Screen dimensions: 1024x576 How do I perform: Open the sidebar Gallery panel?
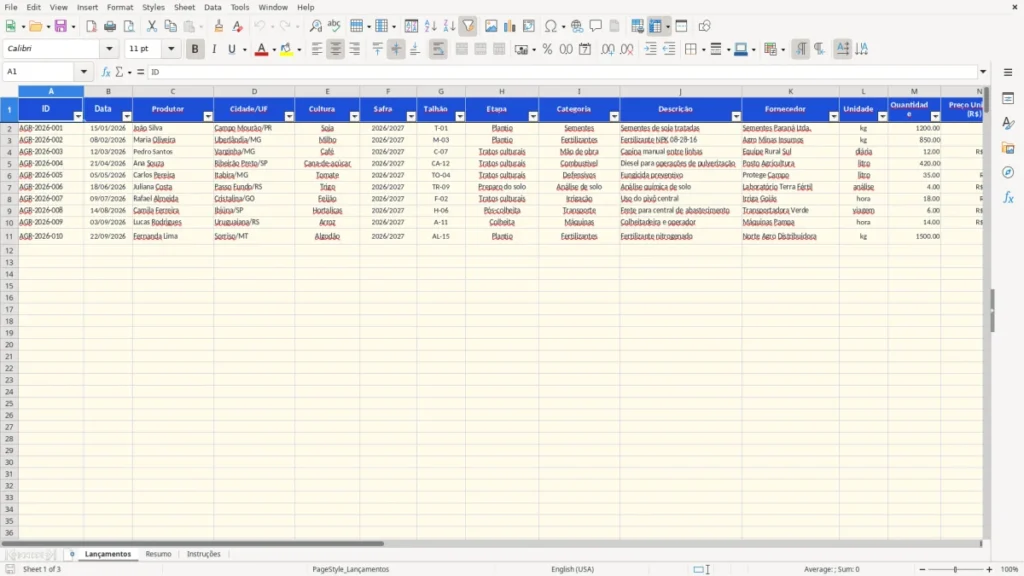click(1008, 148)
